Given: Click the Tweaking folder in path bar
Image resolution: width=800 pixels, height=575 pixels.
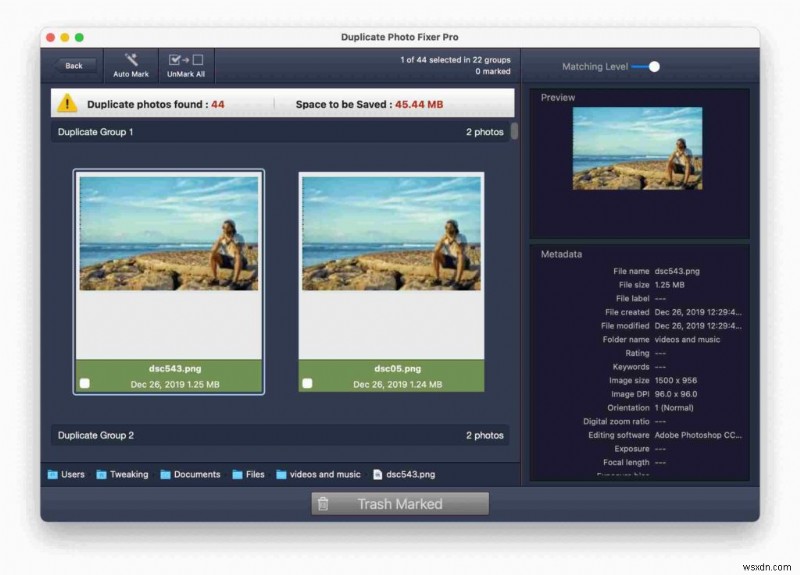Looking at the screenshot, I should point(122,474).
